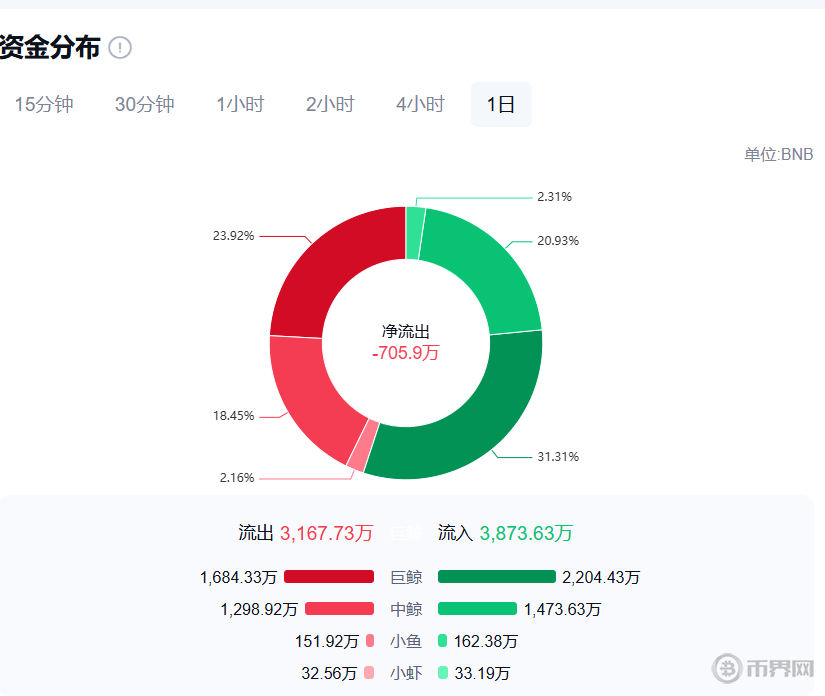Click the 小虾 outflow pink swatch
Screen dimensions: 825x696
(x=369, y=673)
